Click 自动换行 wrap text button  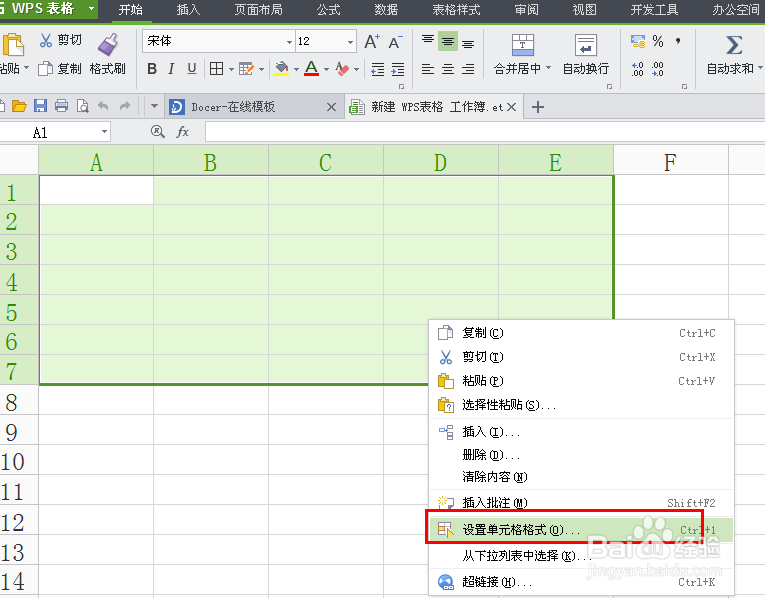[585, 55]
